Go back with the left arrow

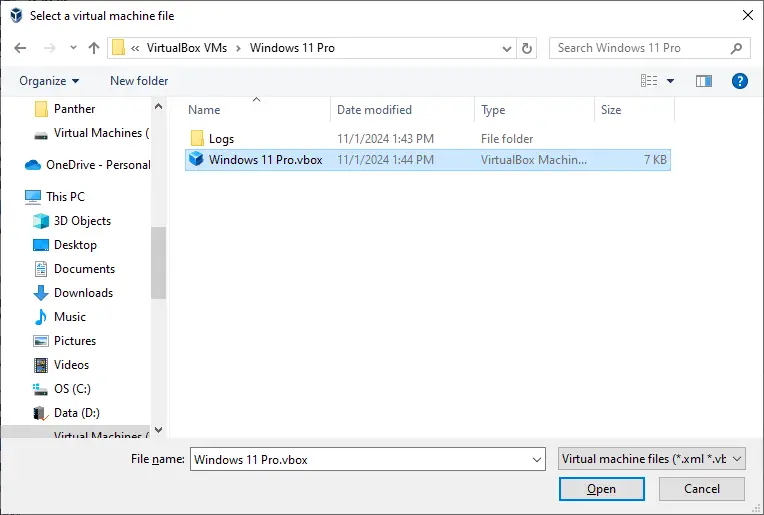coord(20,48)
